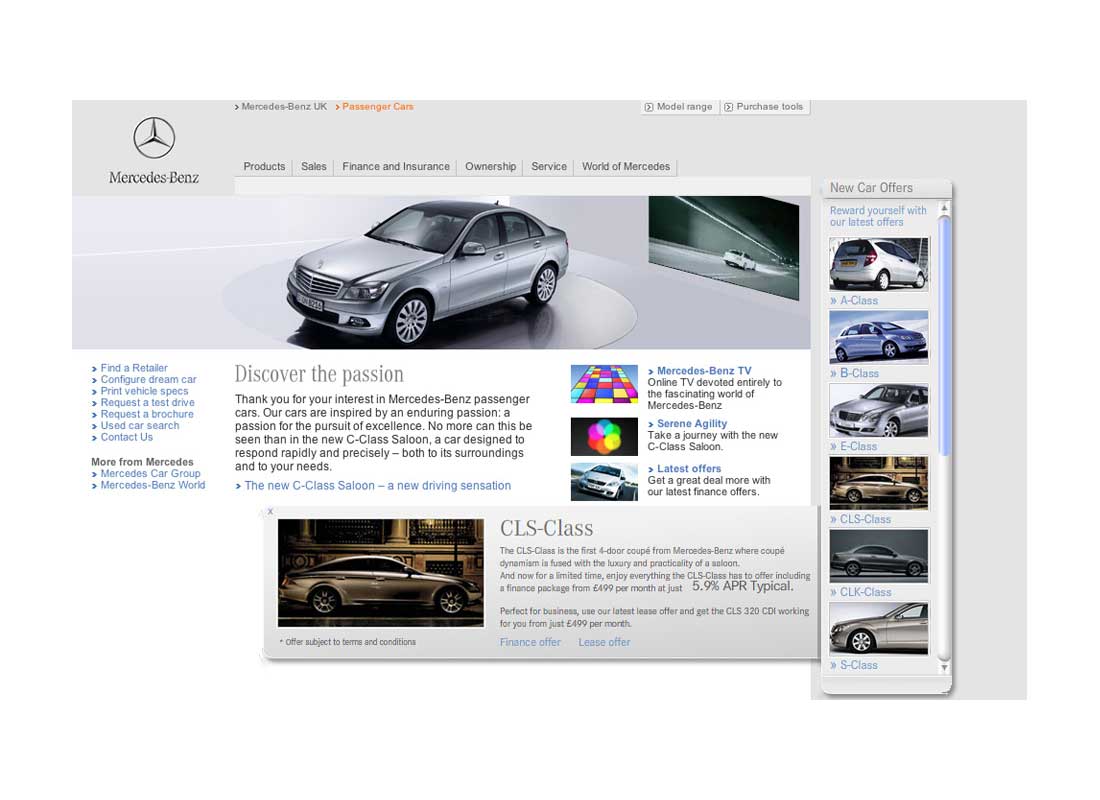Open the Purchase tools dropdown
The height and width of the screenshot is (800, 1100).
click(x=765, y=107)
